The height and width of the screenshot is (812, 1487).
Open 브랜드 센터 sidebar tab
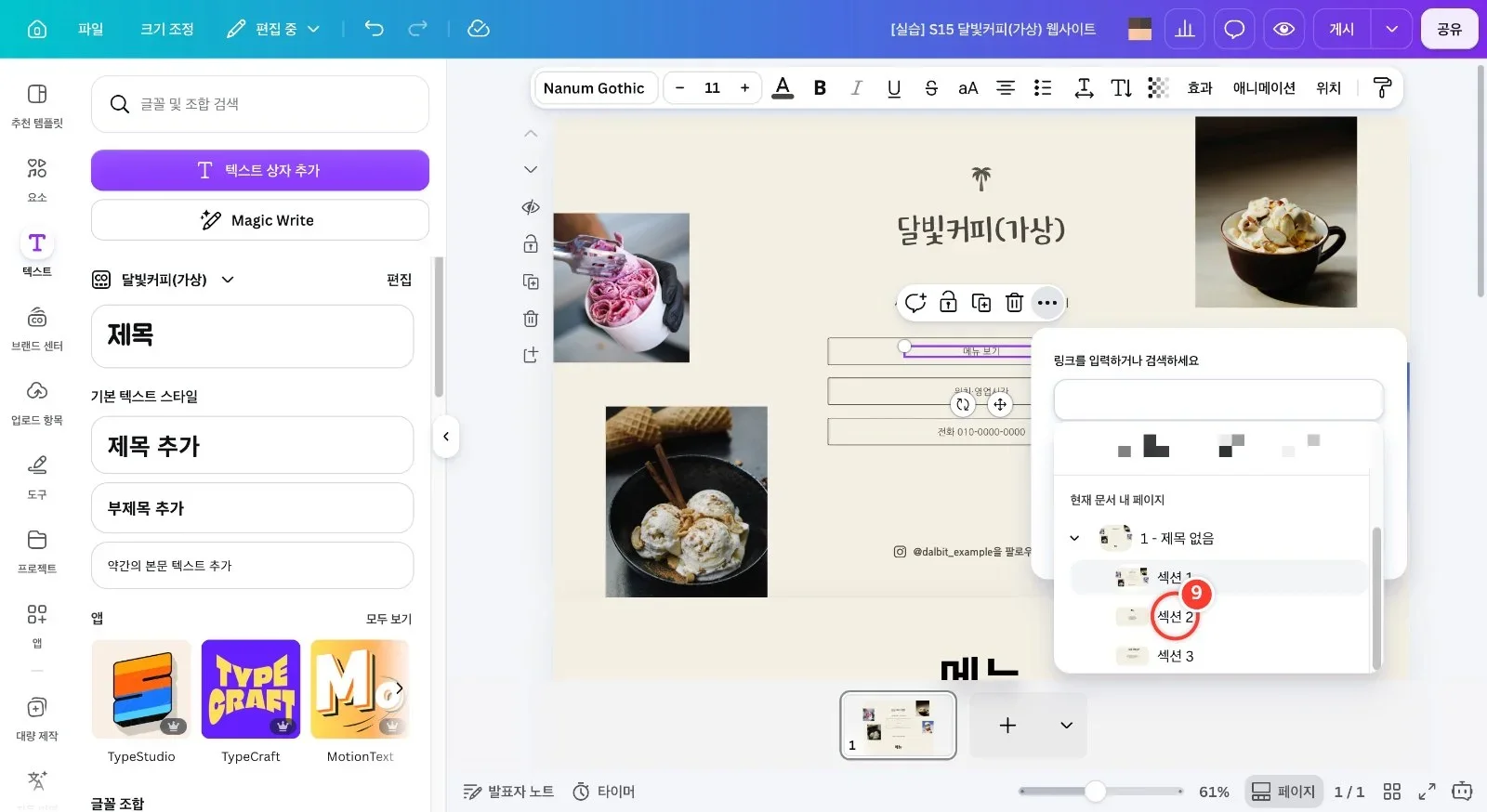point(37,328)
